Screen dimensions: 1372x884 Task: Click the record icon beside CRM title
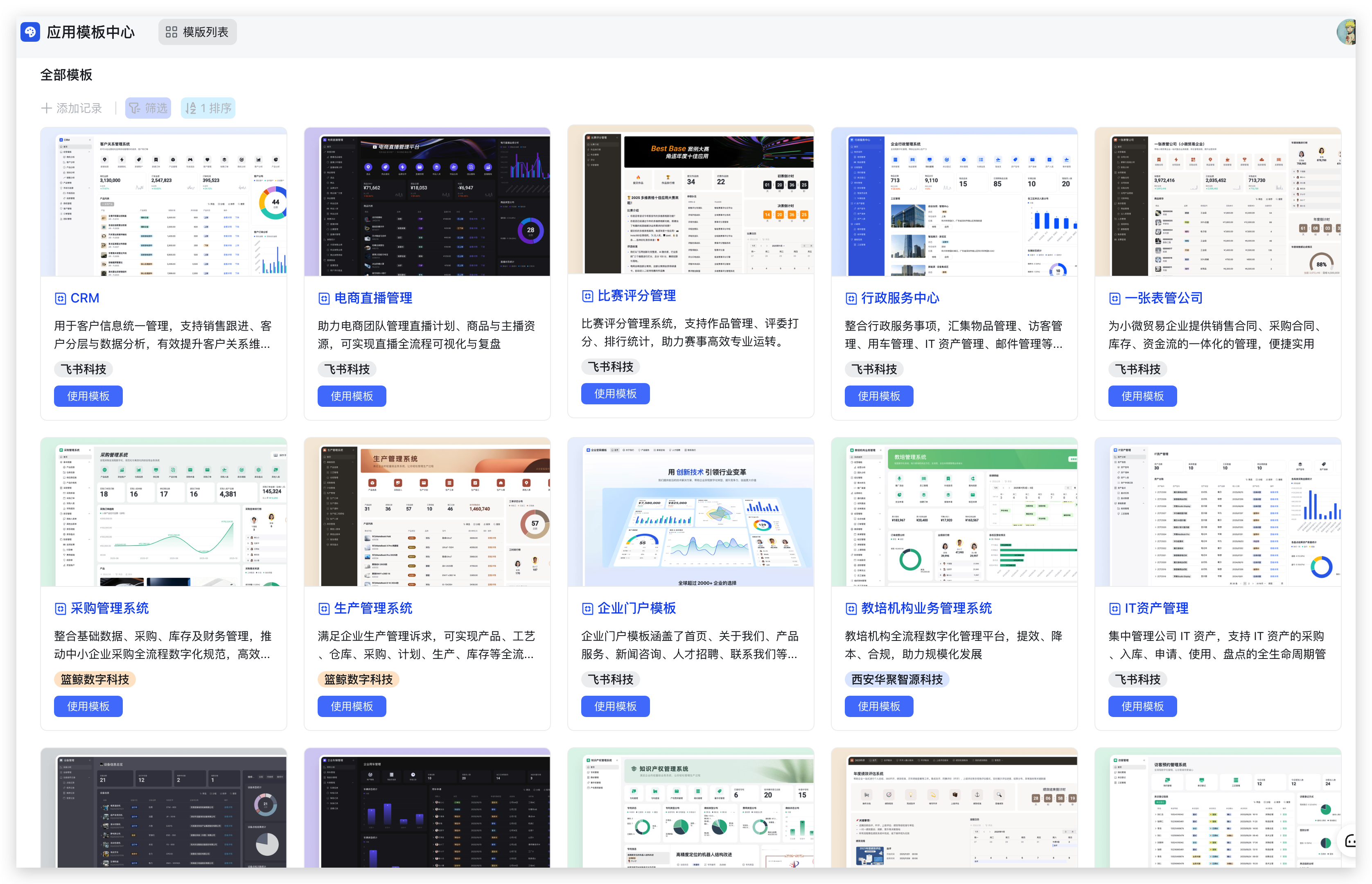pos(60,298)
